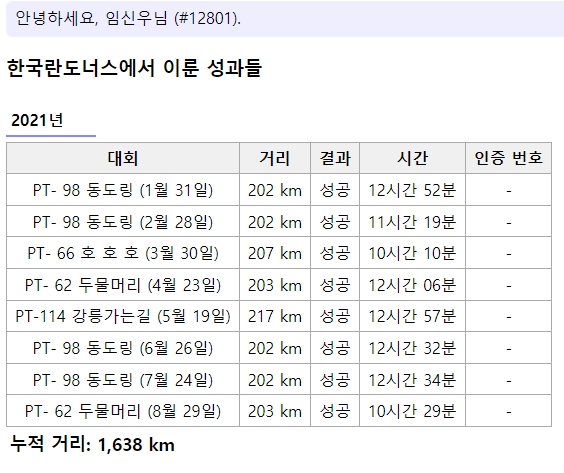This screenshot has height=473, width=564.
Task: Click the greeting banner 안녕하세요, 임신우님 (#12801)
Action: [285, 19]
